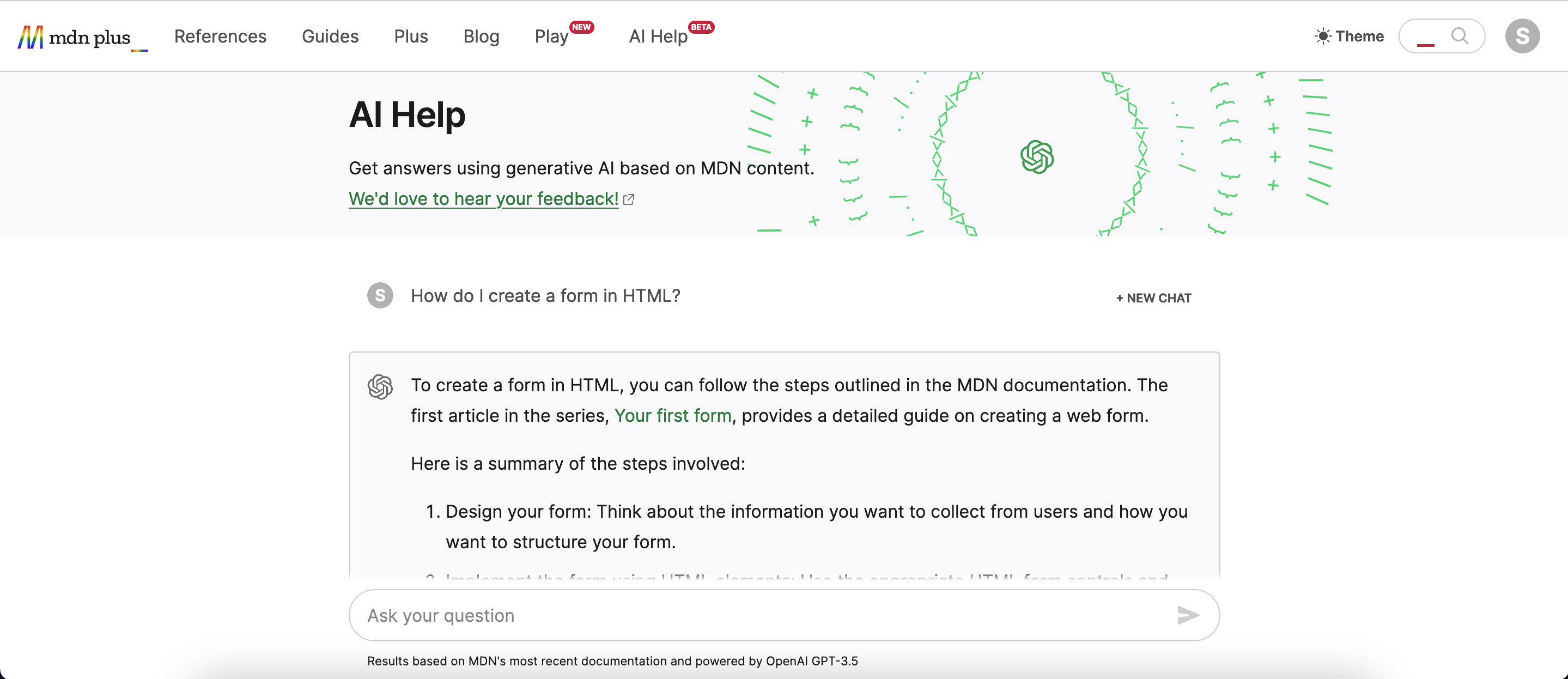The height and width of the screenshot is (679, 1568).
Task: Open the 'Your first form' article link
Action: tap(673, 415)
